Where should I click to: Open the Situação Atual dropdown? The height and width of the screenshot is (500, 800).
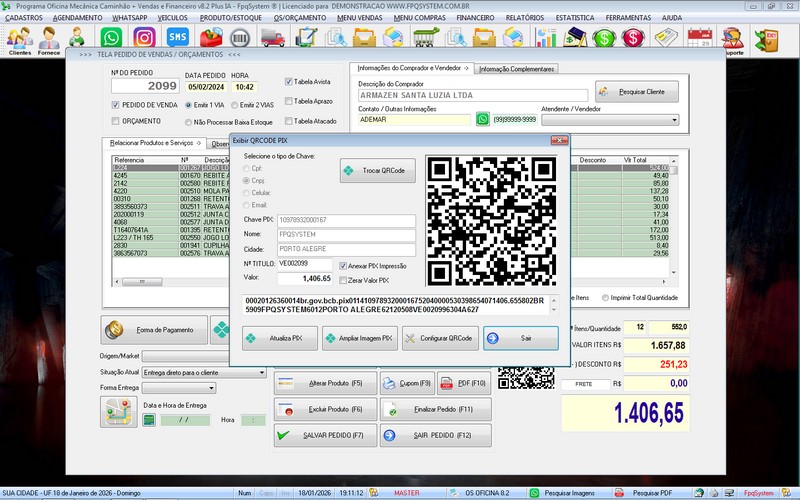click(262, 371)
